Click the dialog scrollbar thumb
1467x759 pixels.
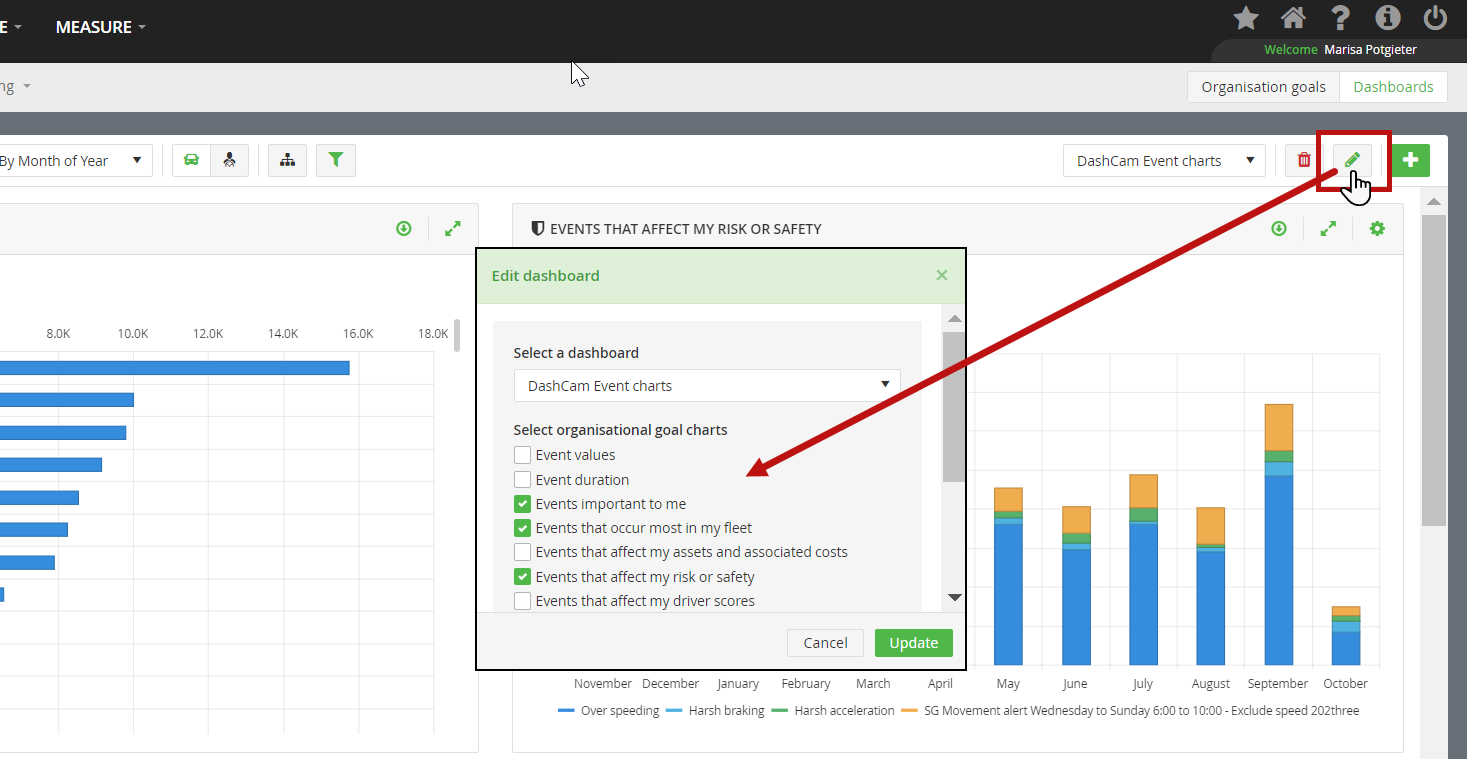(x=954, y=406)
